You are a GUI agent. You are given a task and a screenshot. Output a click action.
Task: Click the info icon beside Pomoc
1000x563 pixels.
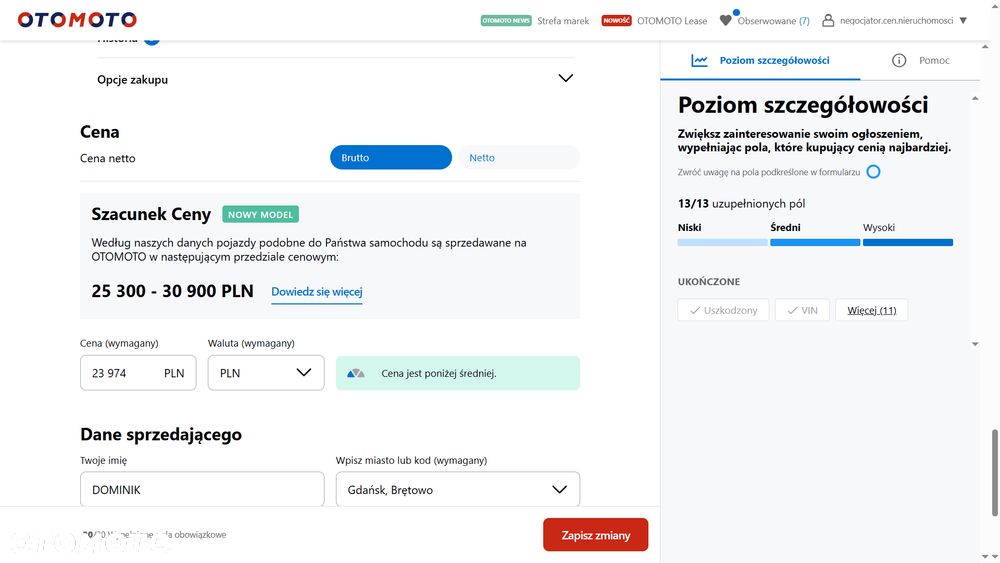point(899,60)
